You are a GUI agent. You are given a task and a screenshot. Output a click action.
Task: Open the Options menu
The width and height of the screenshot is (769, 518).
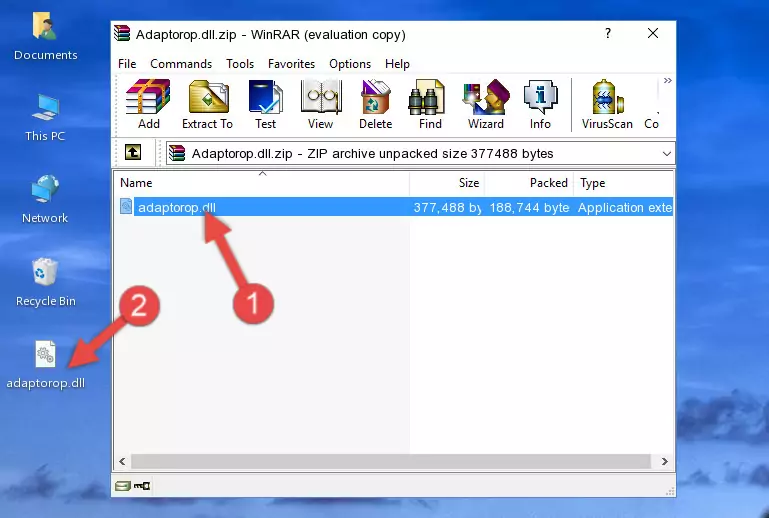click(x=350, y=64)
